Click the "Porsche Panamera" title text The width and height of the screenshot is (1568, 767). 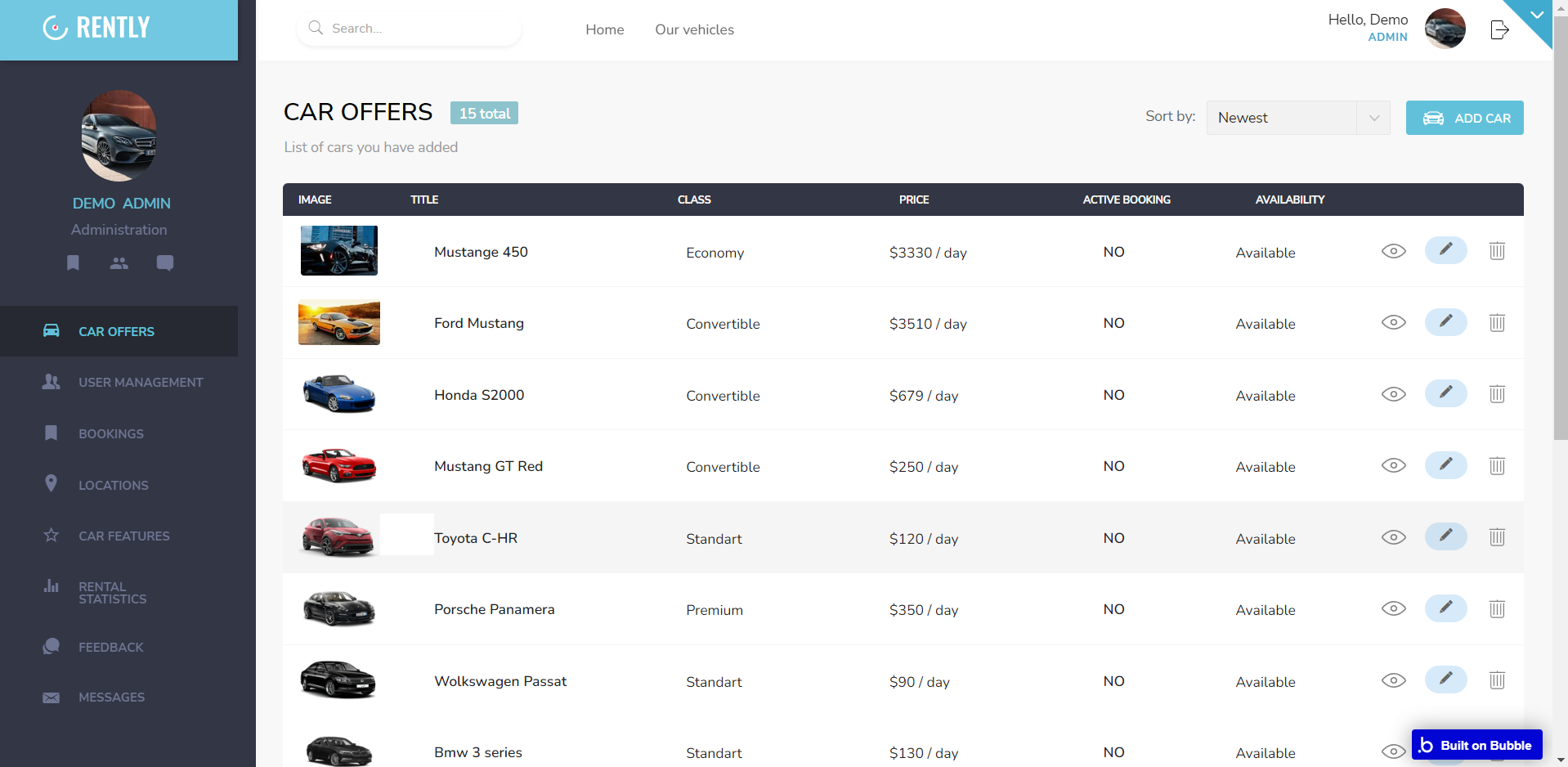(x=495, y=609)
